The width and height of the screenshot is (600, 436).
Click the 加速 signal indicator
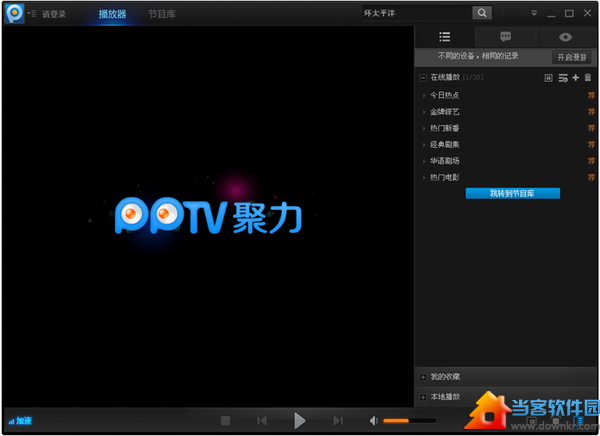coord(20,421)
